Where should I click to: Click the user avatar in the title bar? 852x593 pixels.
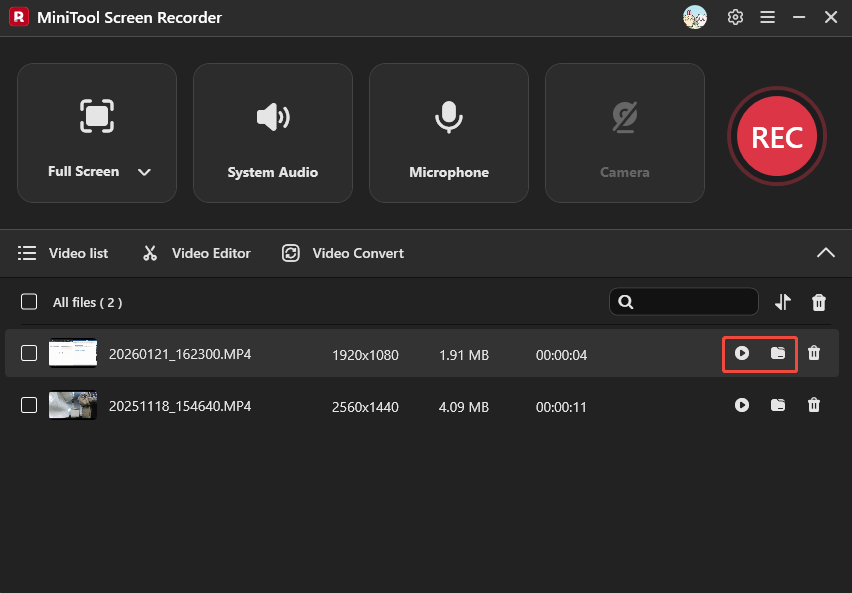(695, 17)
